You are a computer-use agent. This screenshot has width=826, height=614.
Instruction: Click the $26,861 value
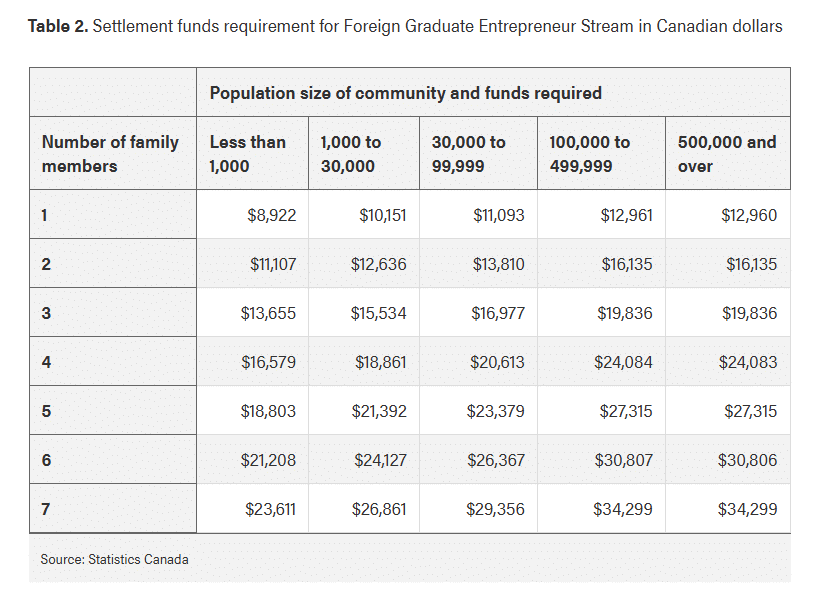click(379, 509)
